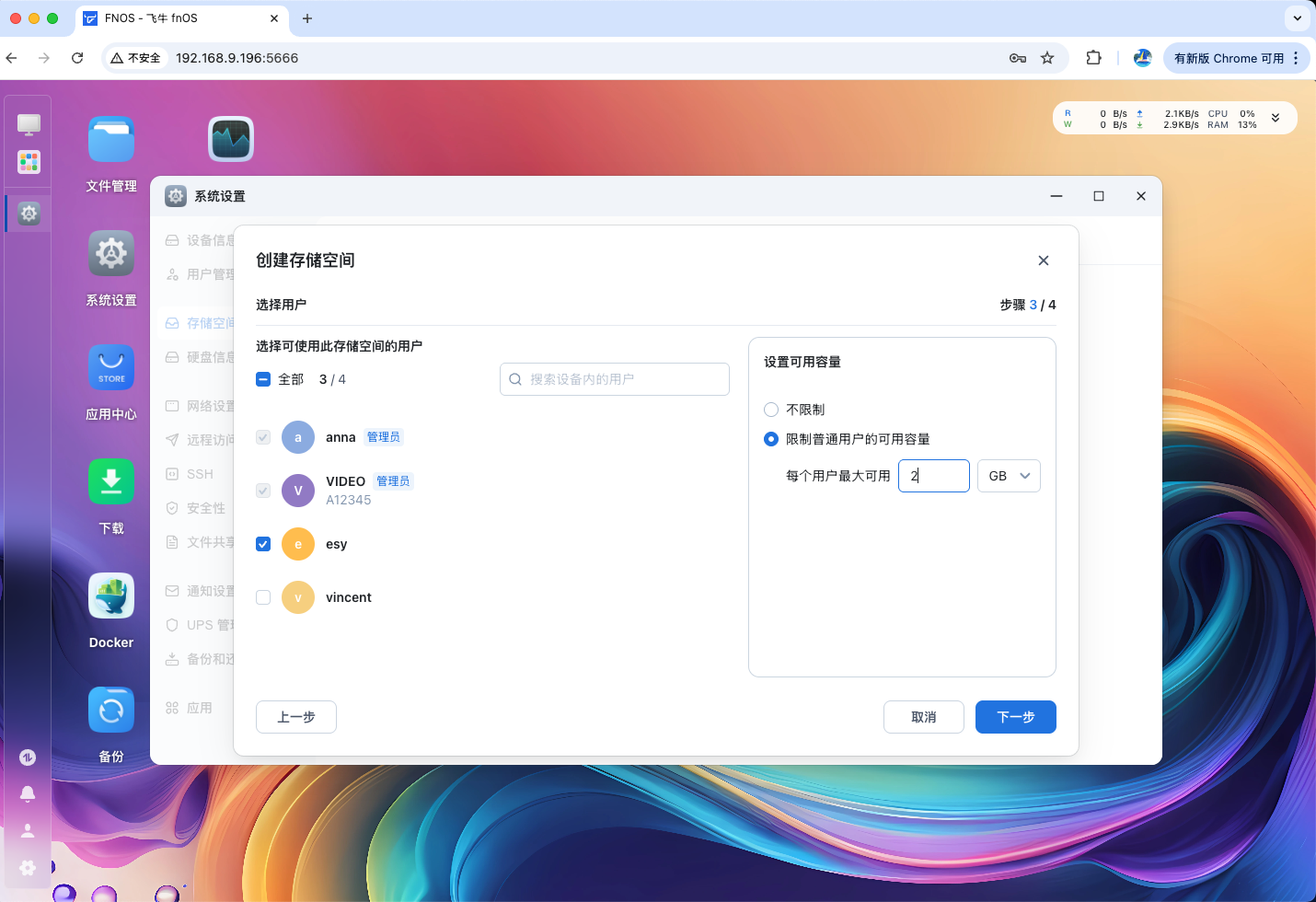Open the SSH settings section
1316x902 pixels.
coord(197,473)
